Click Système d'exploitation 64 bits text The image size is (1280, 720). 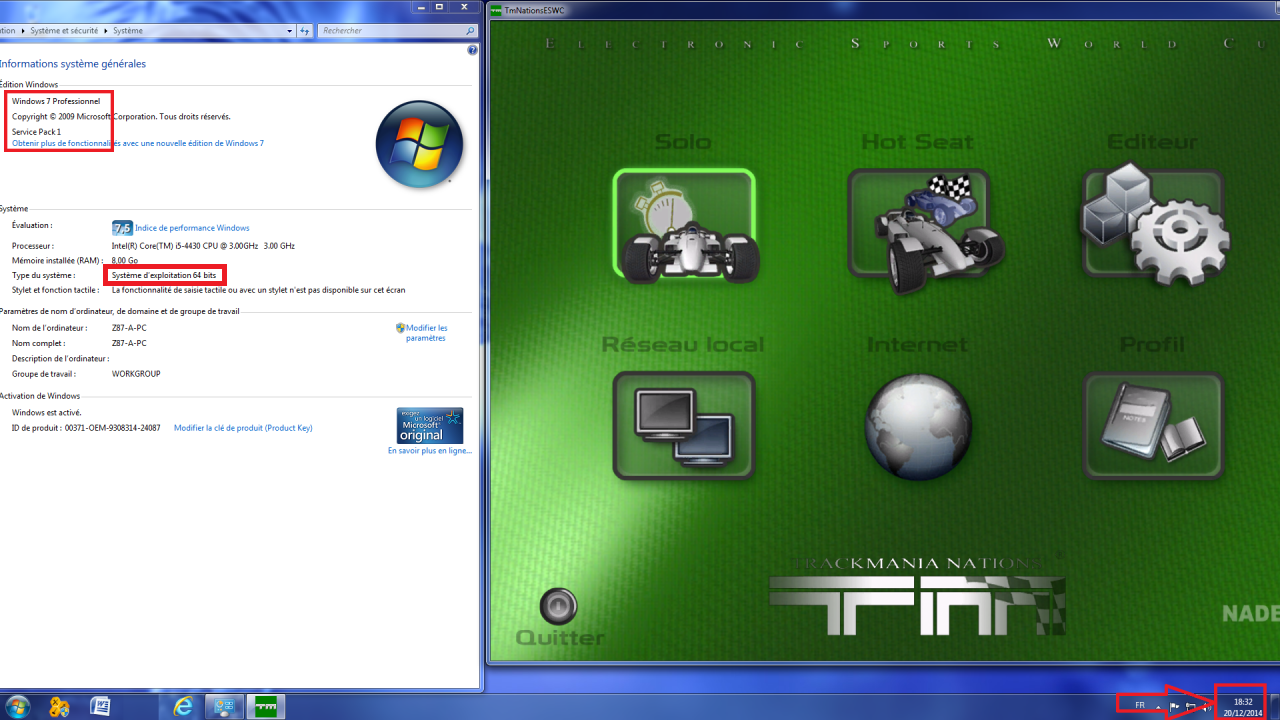tap(164, 275)
